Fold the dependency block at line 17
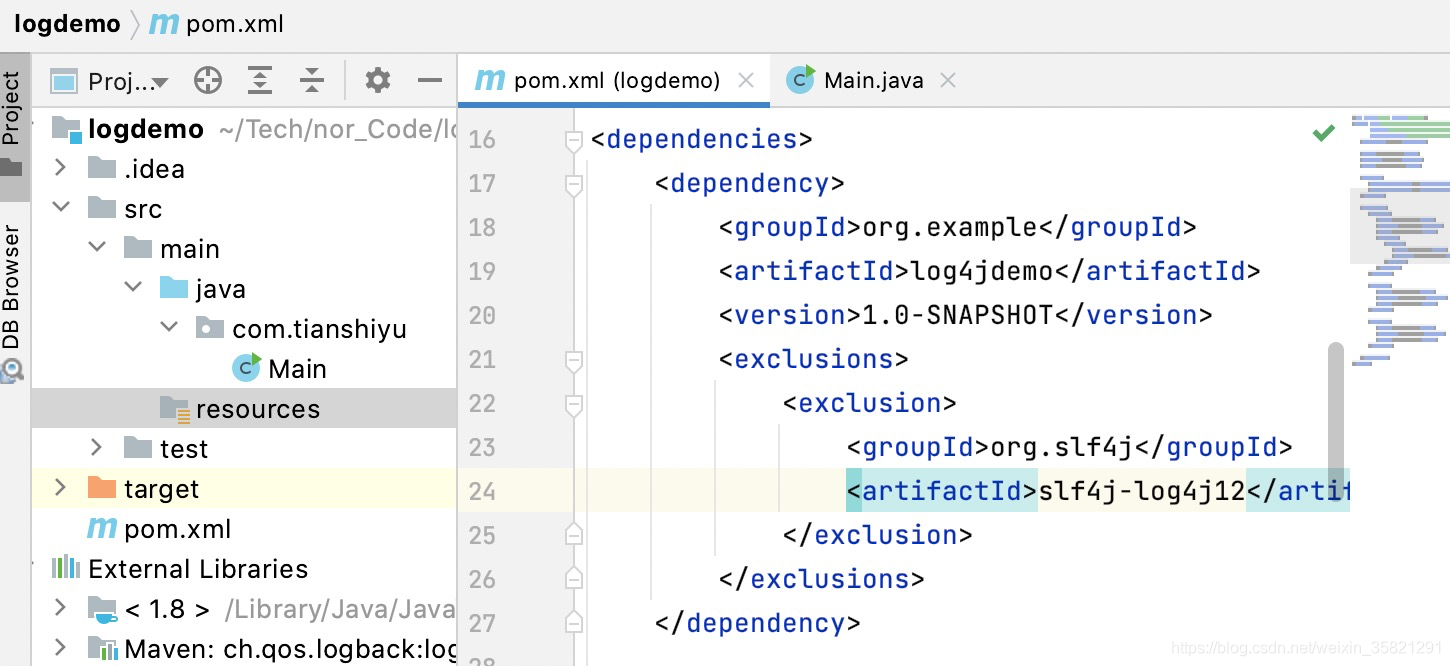Screen dimensions: 1450x666 pyautogui.click(x=573, y=184)
